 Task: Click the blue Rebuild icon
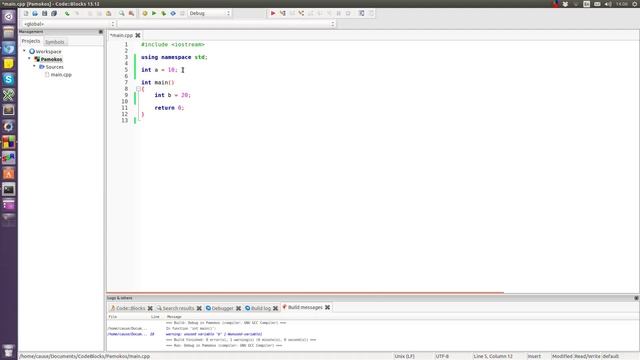[173, 13]
